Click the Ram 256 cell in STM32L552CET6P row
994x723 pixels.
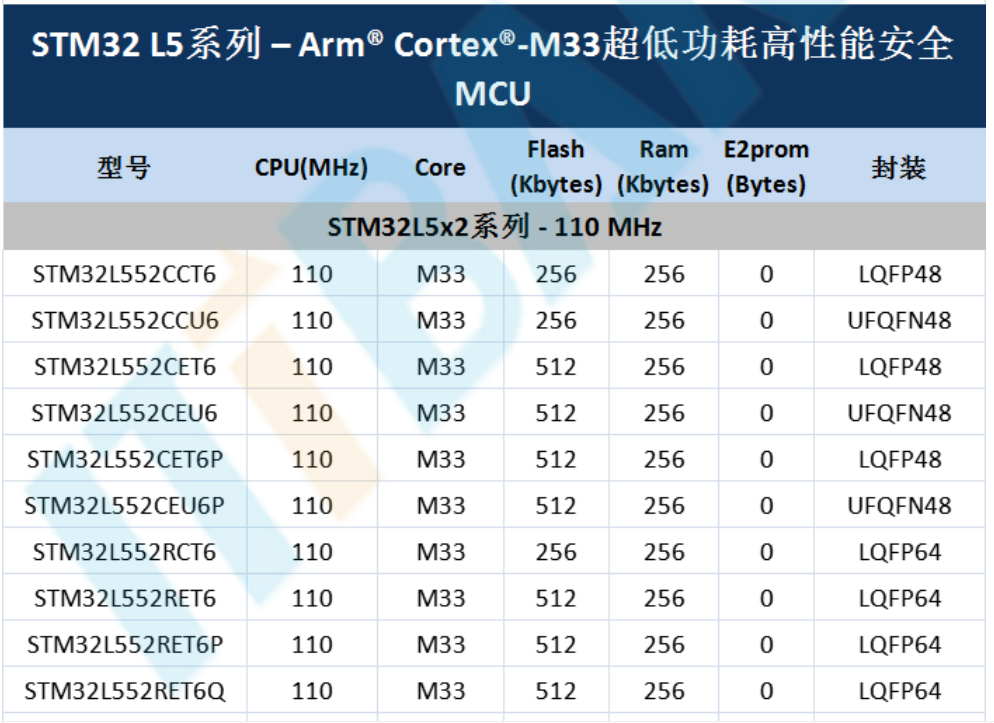(664, 459)
